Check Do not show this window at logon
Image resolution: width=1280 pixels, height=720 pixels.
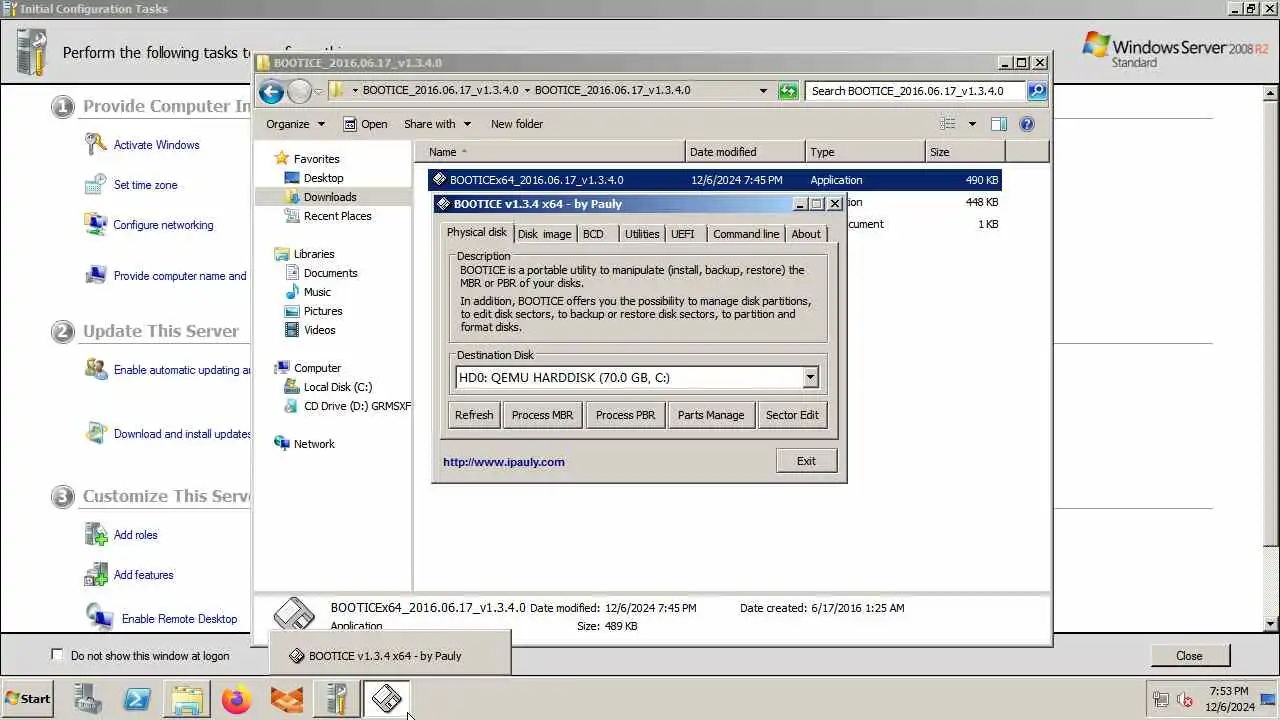click(57, 655)
